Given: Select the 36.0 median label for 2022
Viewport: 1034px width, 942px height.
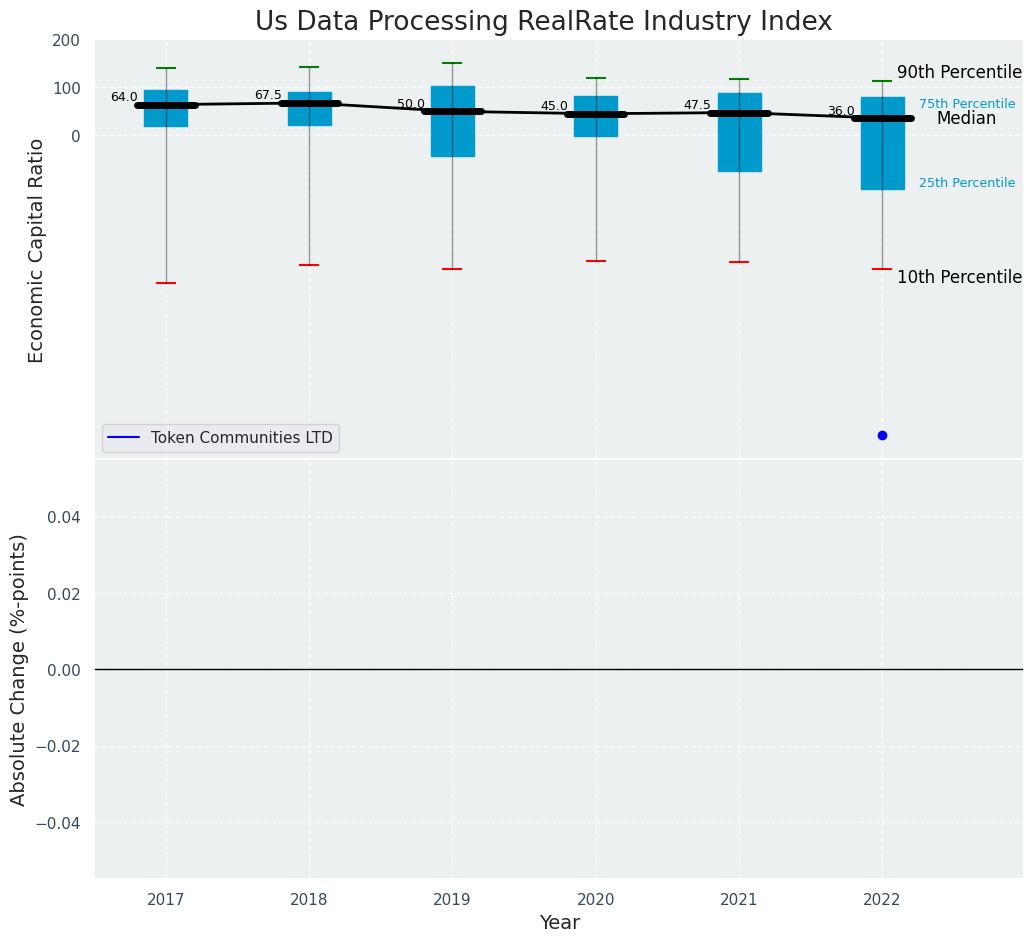Looking at the screenshot, I should point(841,111).
